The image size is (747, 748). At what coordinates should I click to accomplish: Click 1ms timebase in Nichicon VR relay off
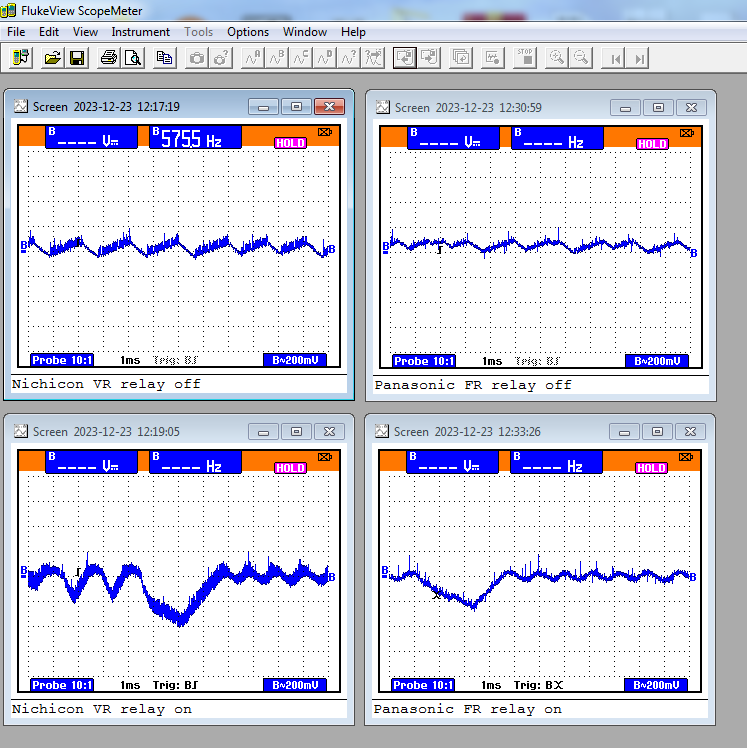point(130,360)
